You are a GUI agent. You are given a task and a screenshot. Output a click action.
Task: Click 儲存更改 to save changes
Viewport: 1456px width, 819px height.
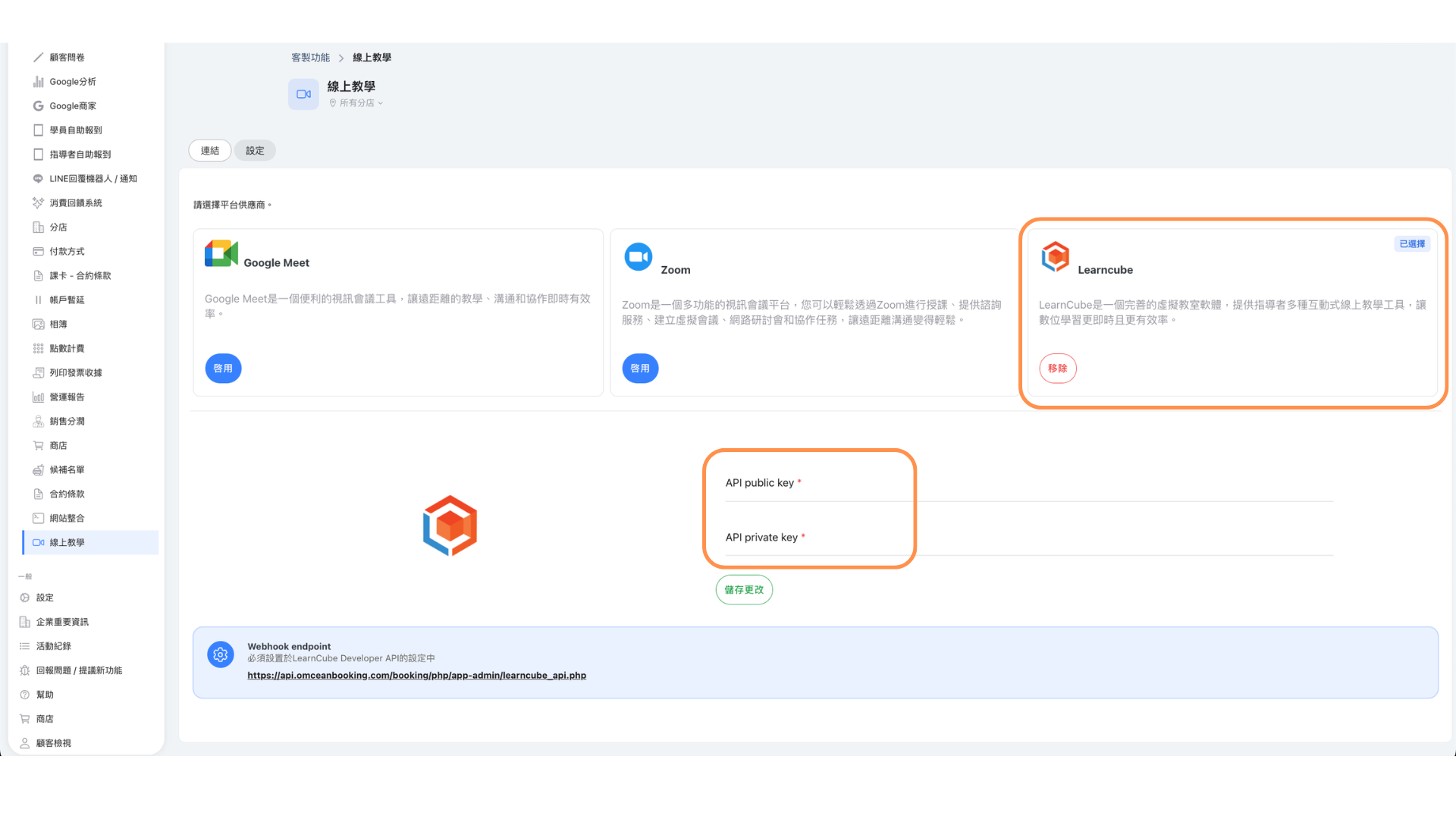click(744, 590)
